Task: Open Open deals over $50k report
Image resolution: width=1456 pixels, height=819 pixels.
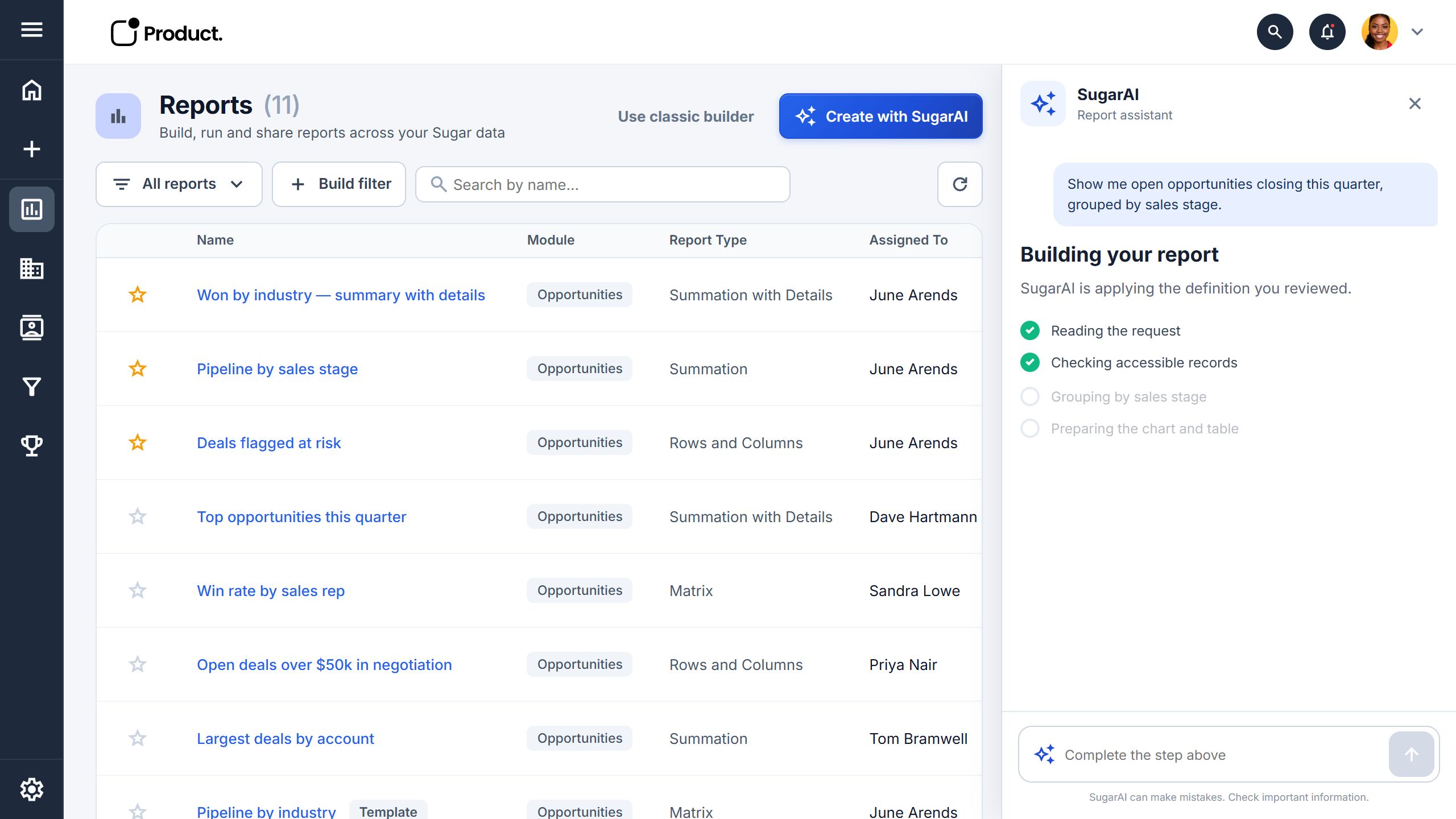Action: [324, 665]
